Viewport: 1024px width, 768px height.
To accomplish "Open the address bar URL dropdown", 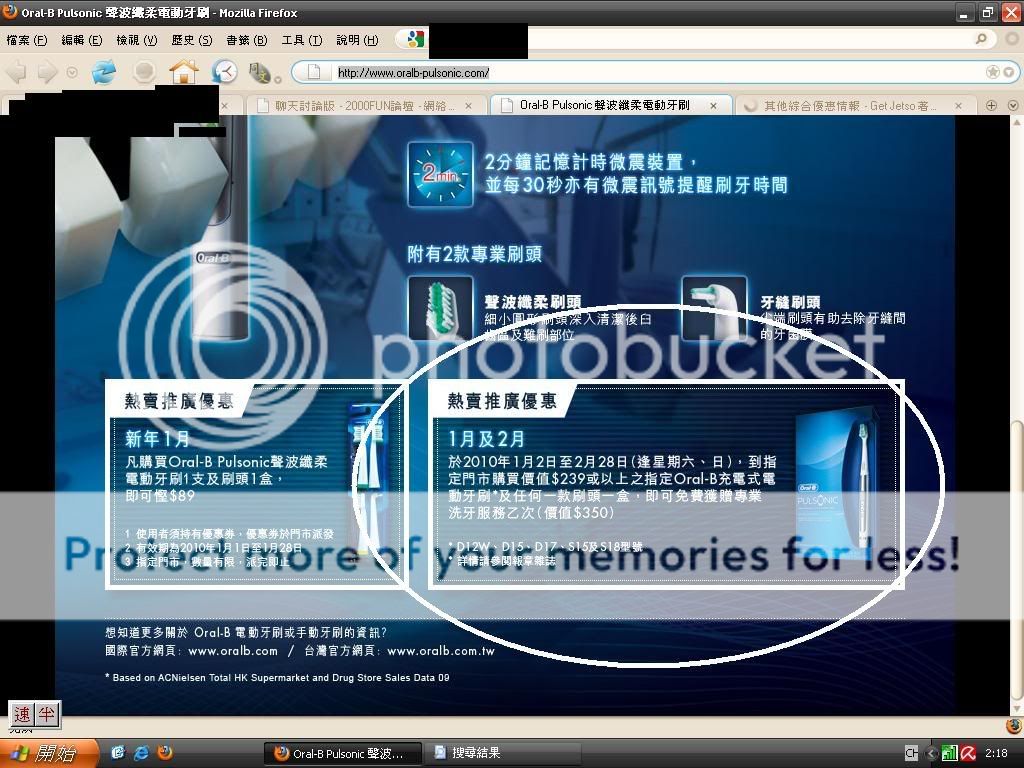I will pyautogui.click(x=1007, y=72).
